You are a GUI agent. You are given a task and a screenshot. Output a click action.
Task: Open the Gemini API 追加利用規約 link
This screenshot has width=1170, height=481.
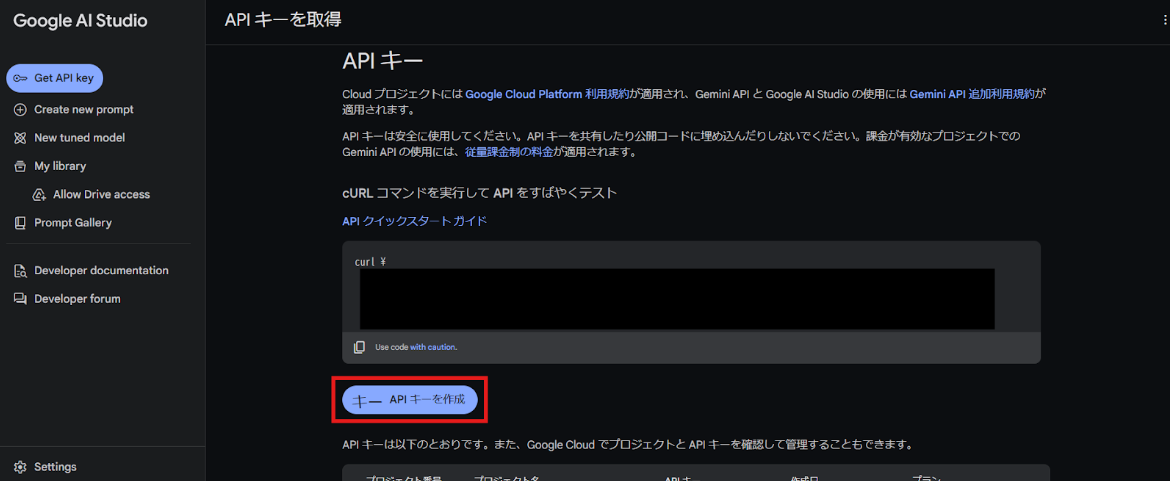tap(971, 94)
